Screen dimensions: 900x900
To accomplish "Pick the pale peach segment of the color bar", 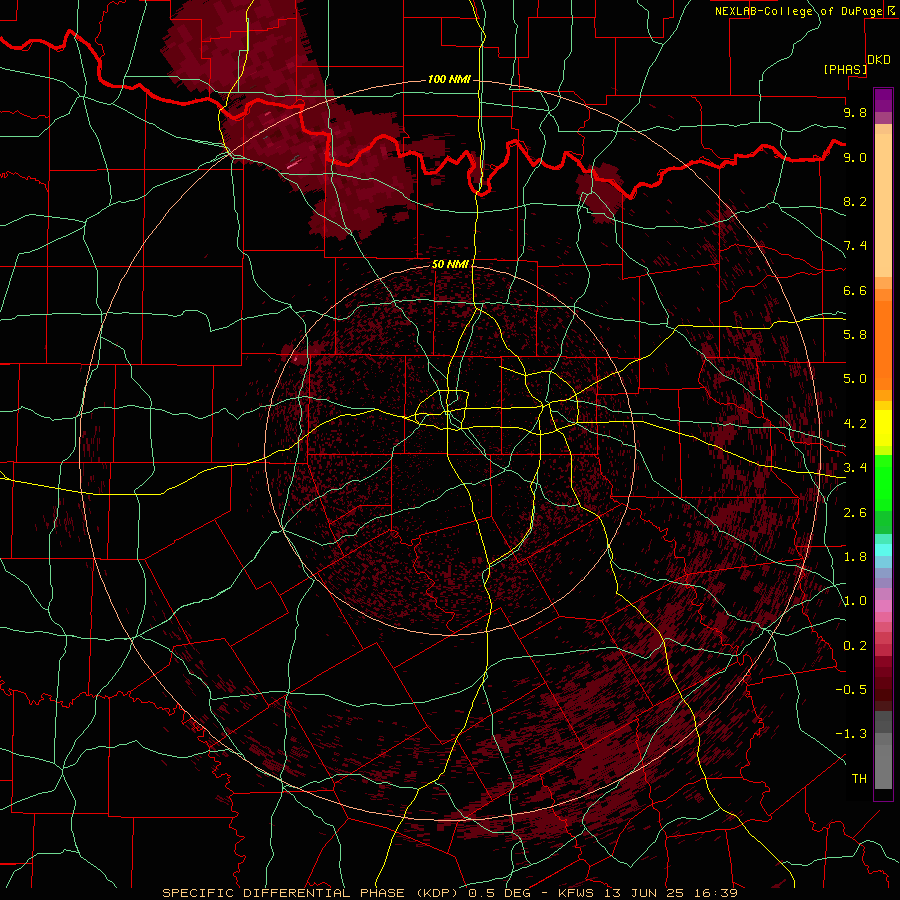I will click(883, 205).
